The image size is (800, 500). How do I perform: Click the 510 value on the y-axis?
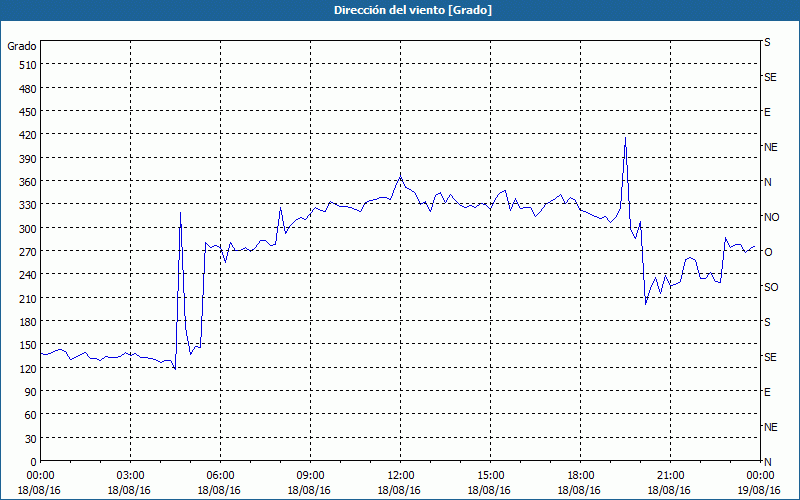pos(28,65)
